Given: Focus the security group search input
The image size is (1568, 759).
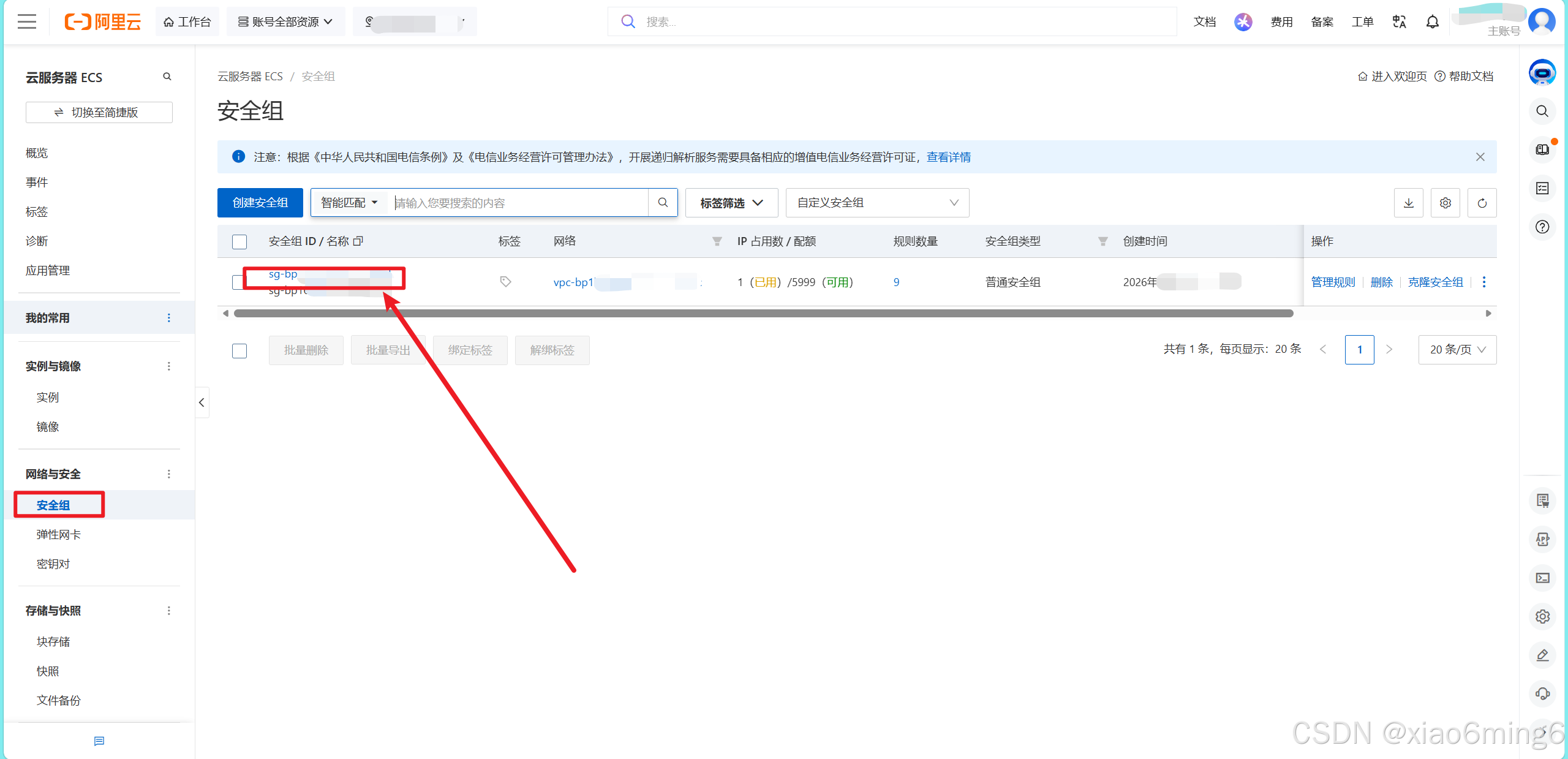Looking at the screenshot, I should pos(519,203).
